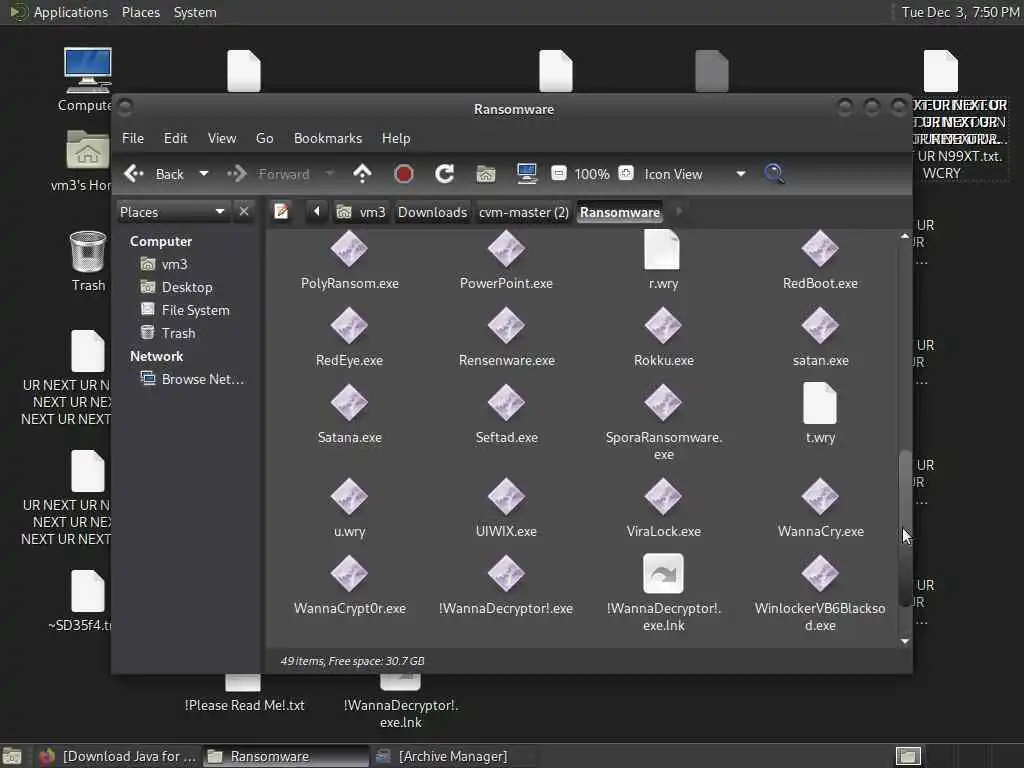
Task: Click the Search magnifier icon
Action: tap(775, 174)
